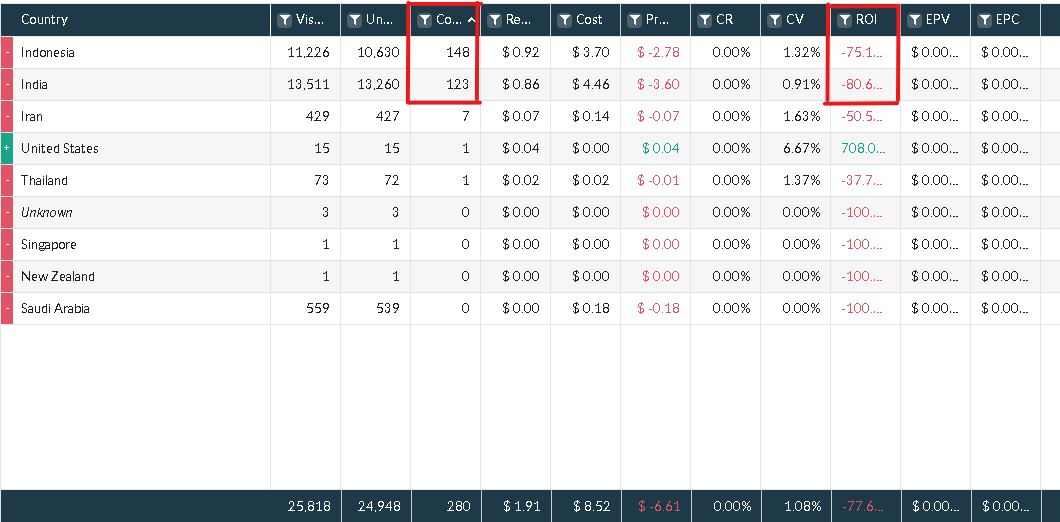Click the Singapore row's red status marker
Image resolution: width=1060 pixels, height=522 pixels.
[7, 244]
